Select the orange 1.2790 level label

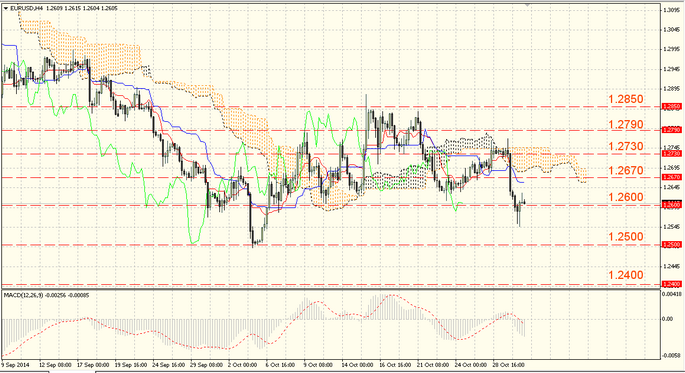pyautogui.click(x=626, y=125)
